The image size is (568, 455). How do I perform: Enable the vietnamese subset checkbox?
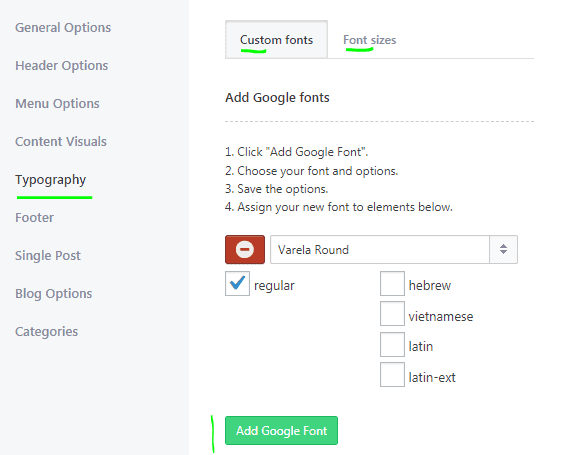point(392,314)
